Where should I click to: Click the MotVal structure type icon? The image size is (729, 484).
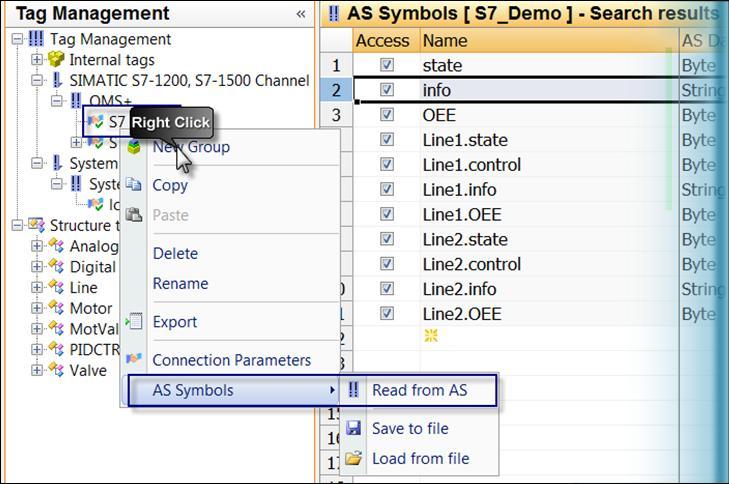56,329
